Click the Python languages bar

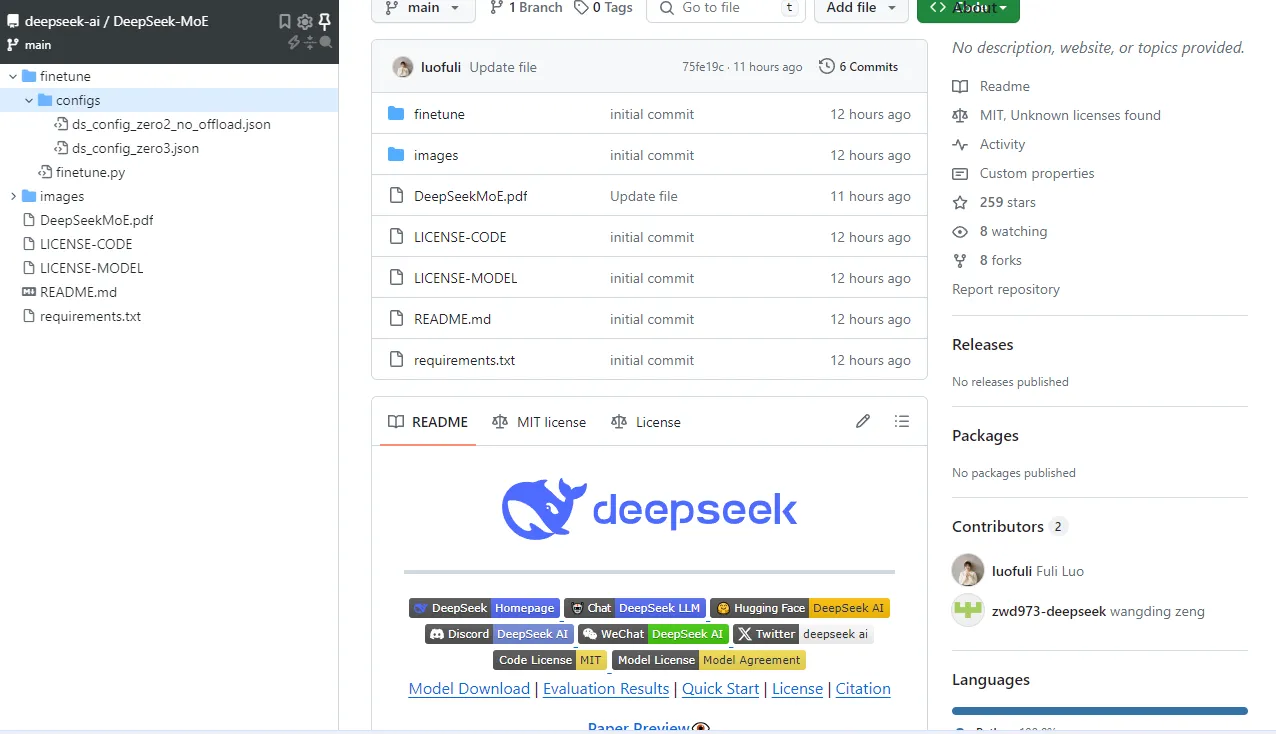[1098, 711]
